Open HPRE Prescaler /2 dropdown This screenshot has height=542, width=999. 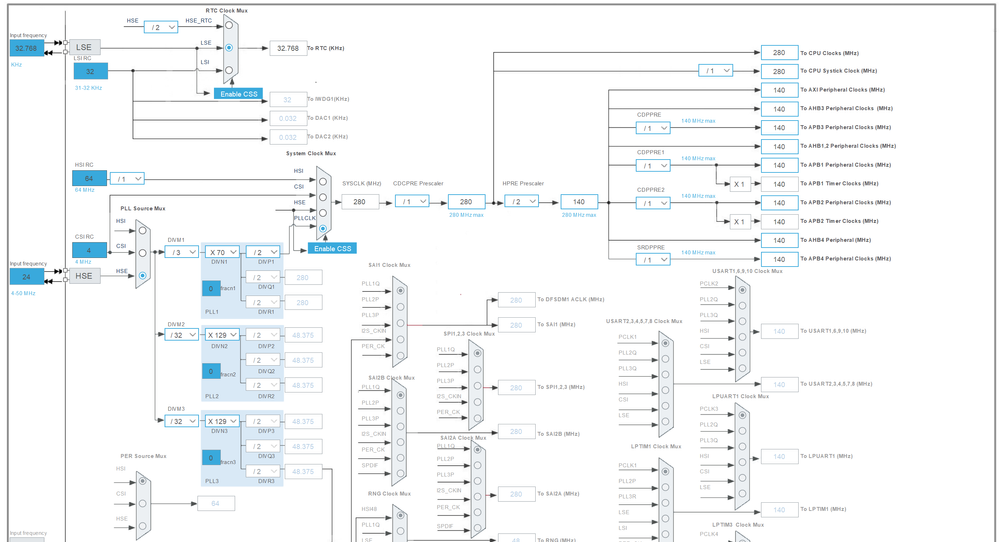pyautogui.click(x=521, y=201)
